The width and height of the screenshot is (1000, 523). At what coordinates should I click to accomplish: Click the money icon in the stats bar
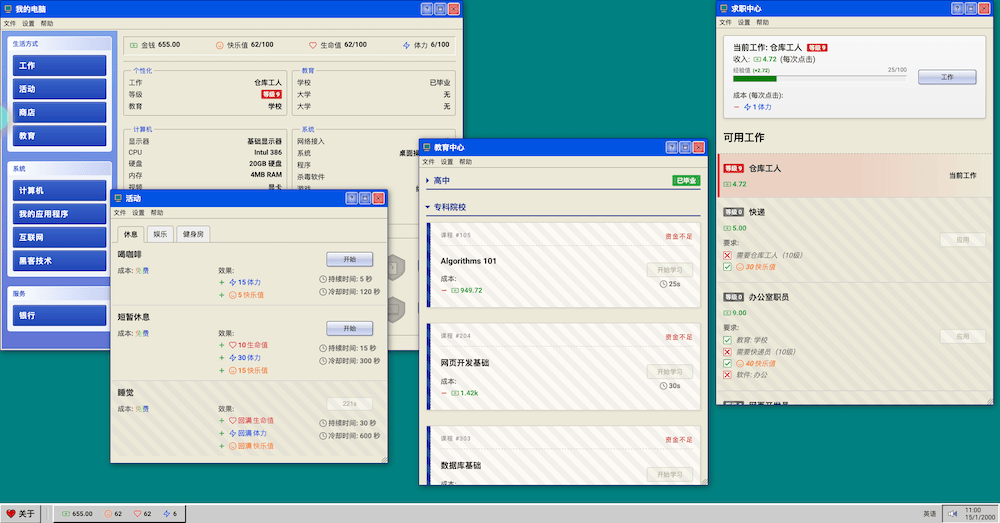pos(134,45)
